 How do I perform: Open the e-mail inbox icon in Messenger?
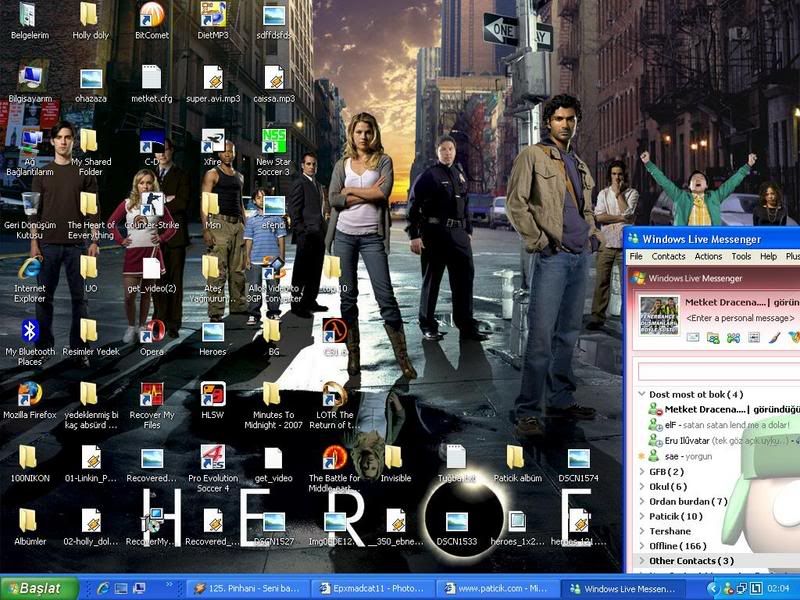pyautogui.click(x=692, y=338)
